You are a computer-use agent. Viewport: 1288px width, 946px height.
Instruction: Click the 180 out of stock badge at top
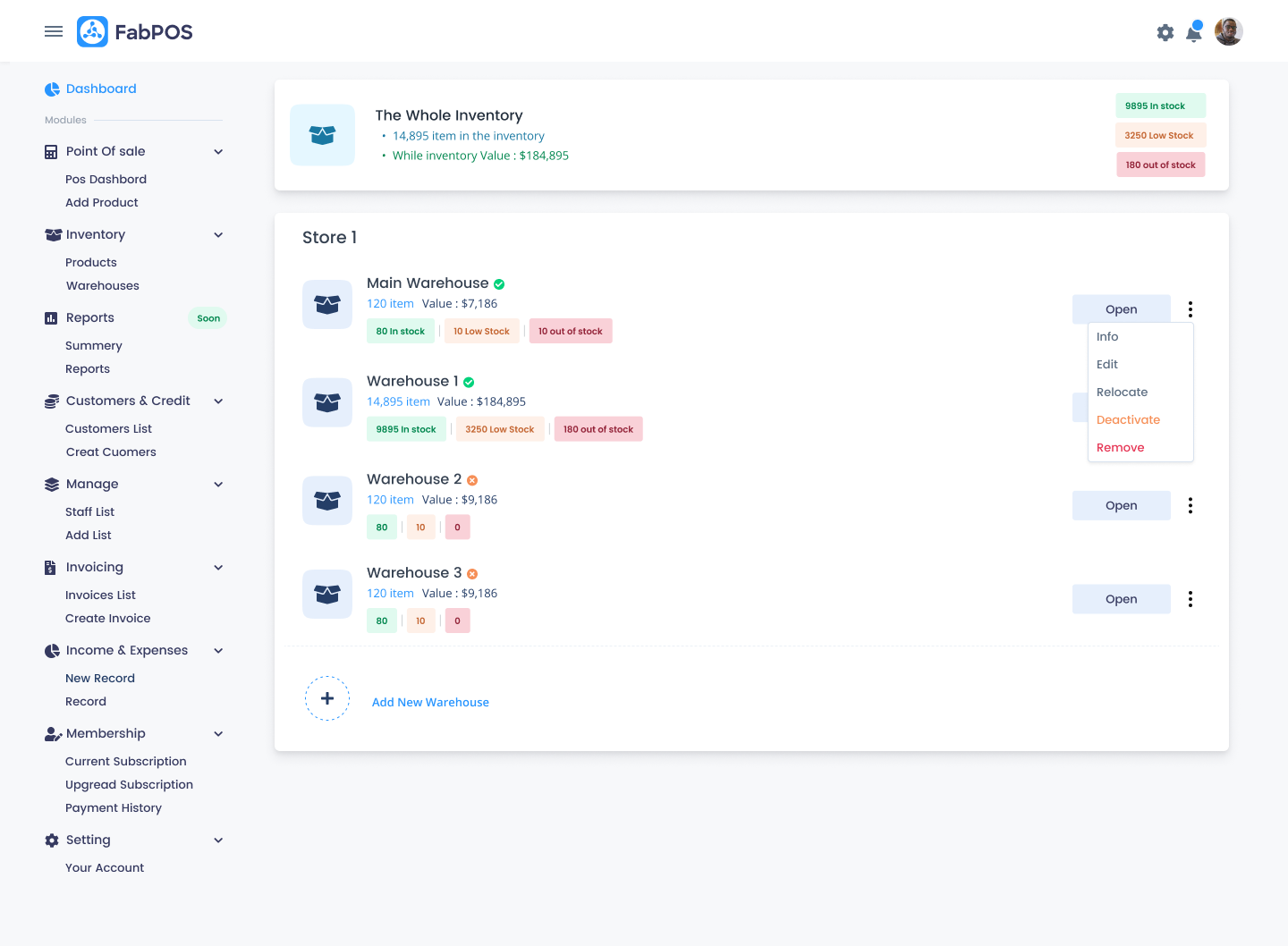point(1161,165)
